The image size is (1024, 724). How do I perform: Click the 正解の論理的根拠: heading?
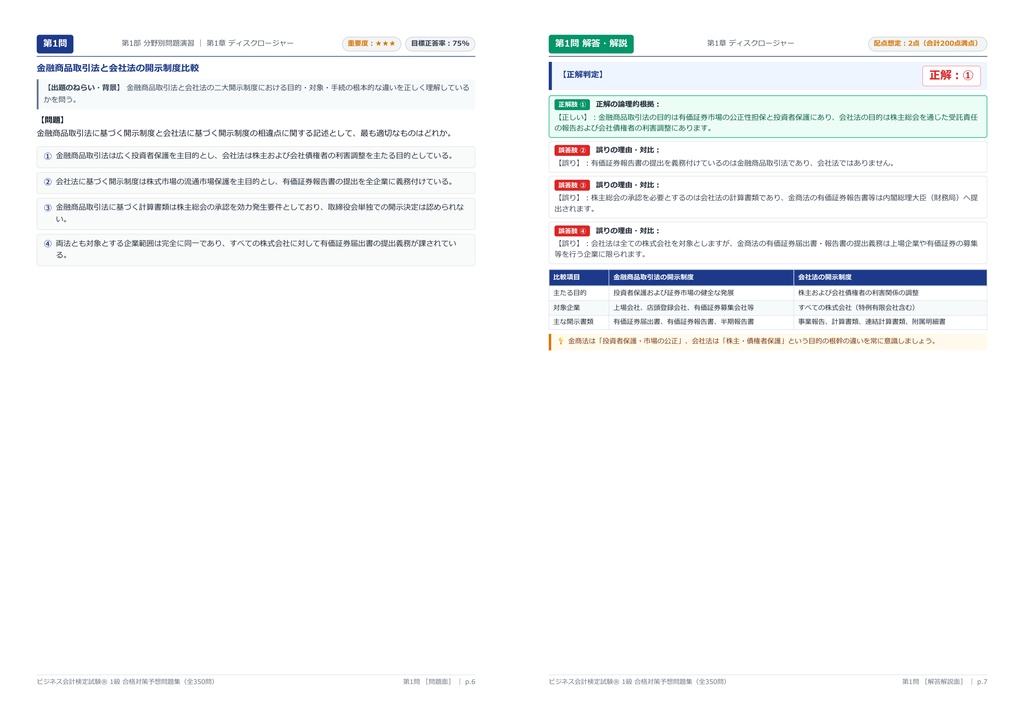(628, 104)
